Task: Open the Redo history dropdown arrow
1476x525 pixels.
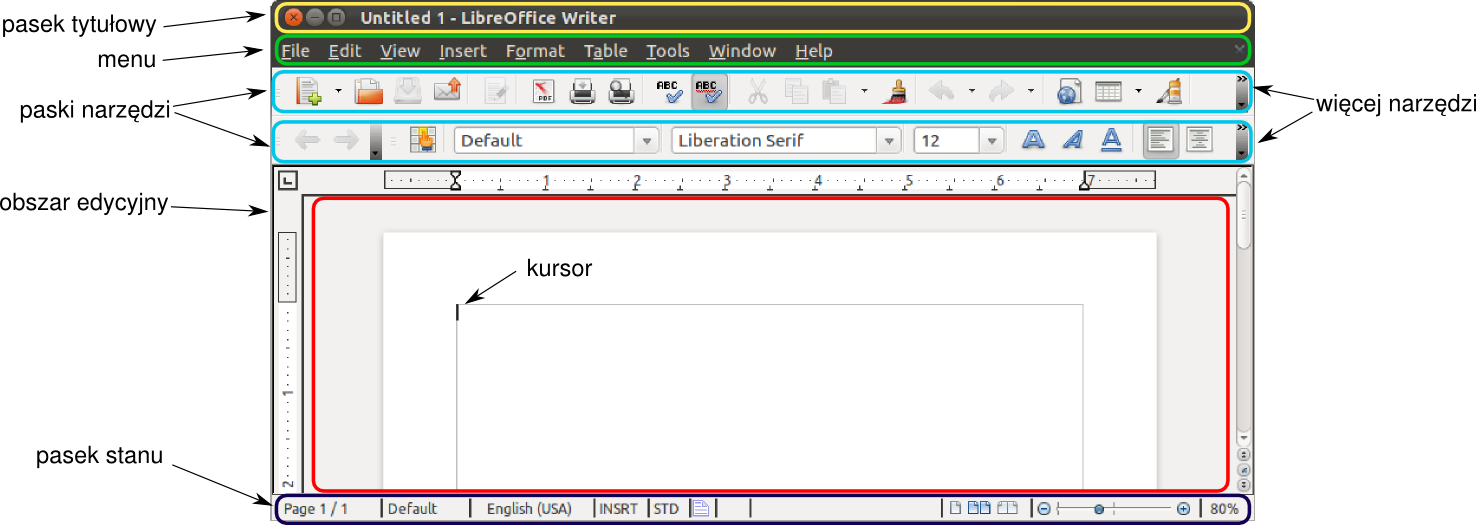Action: click(1030, 92)
